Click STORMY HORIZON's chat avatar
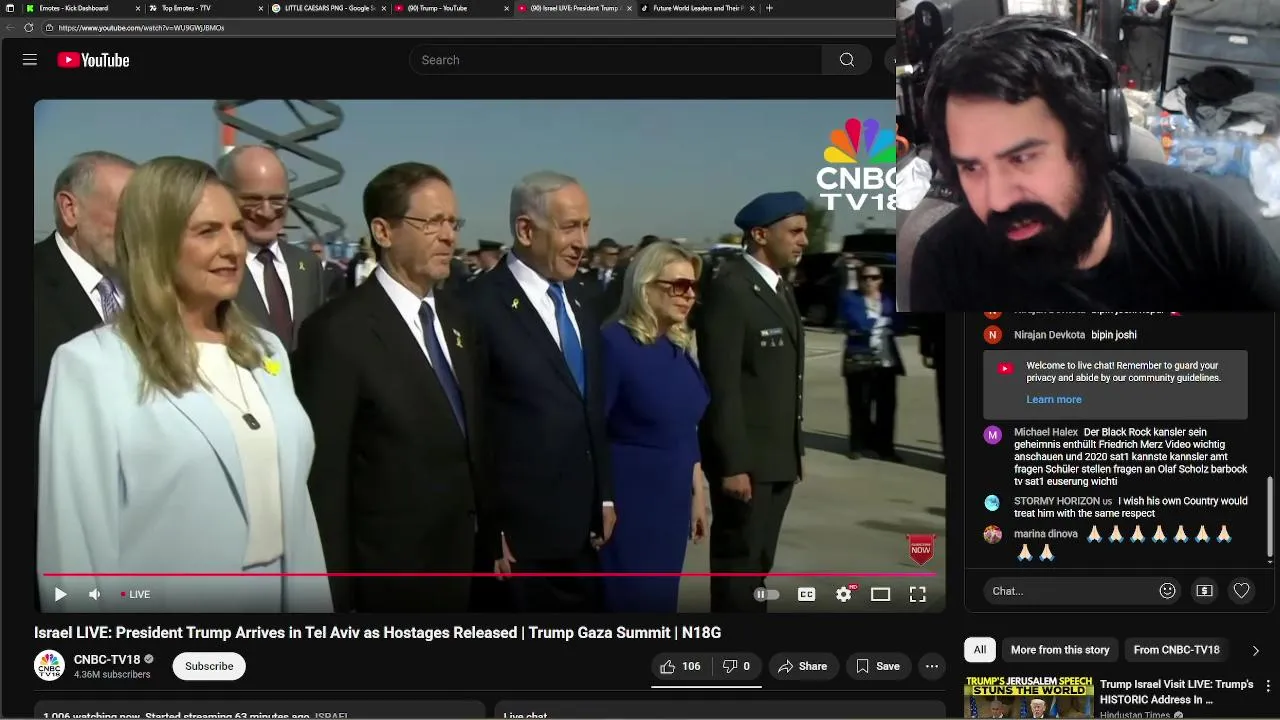Viewport: 1280px width, 720px height. click(992, 503)
